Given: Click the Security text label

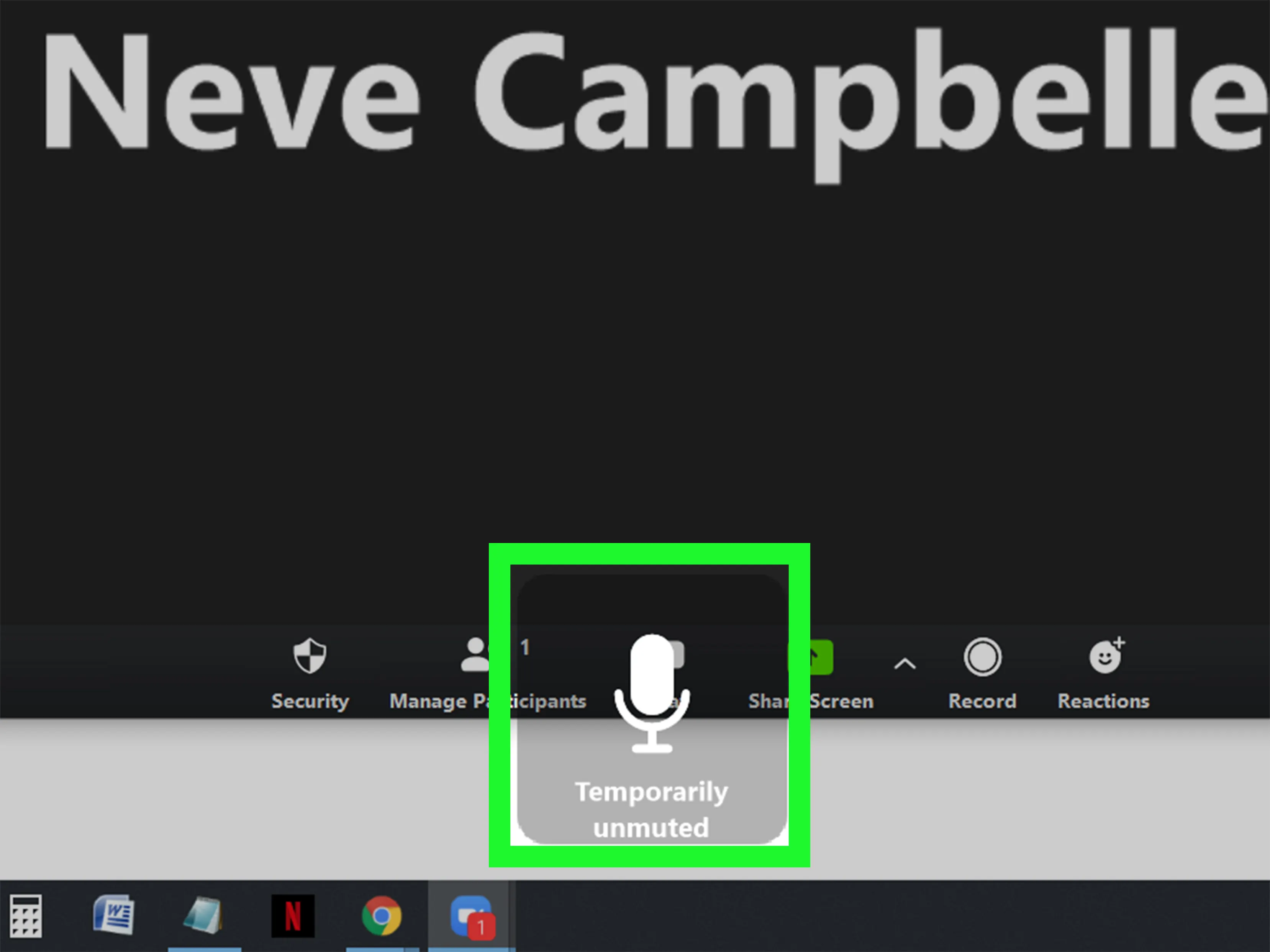Looking at the screenshot, I should coord(310,701).
